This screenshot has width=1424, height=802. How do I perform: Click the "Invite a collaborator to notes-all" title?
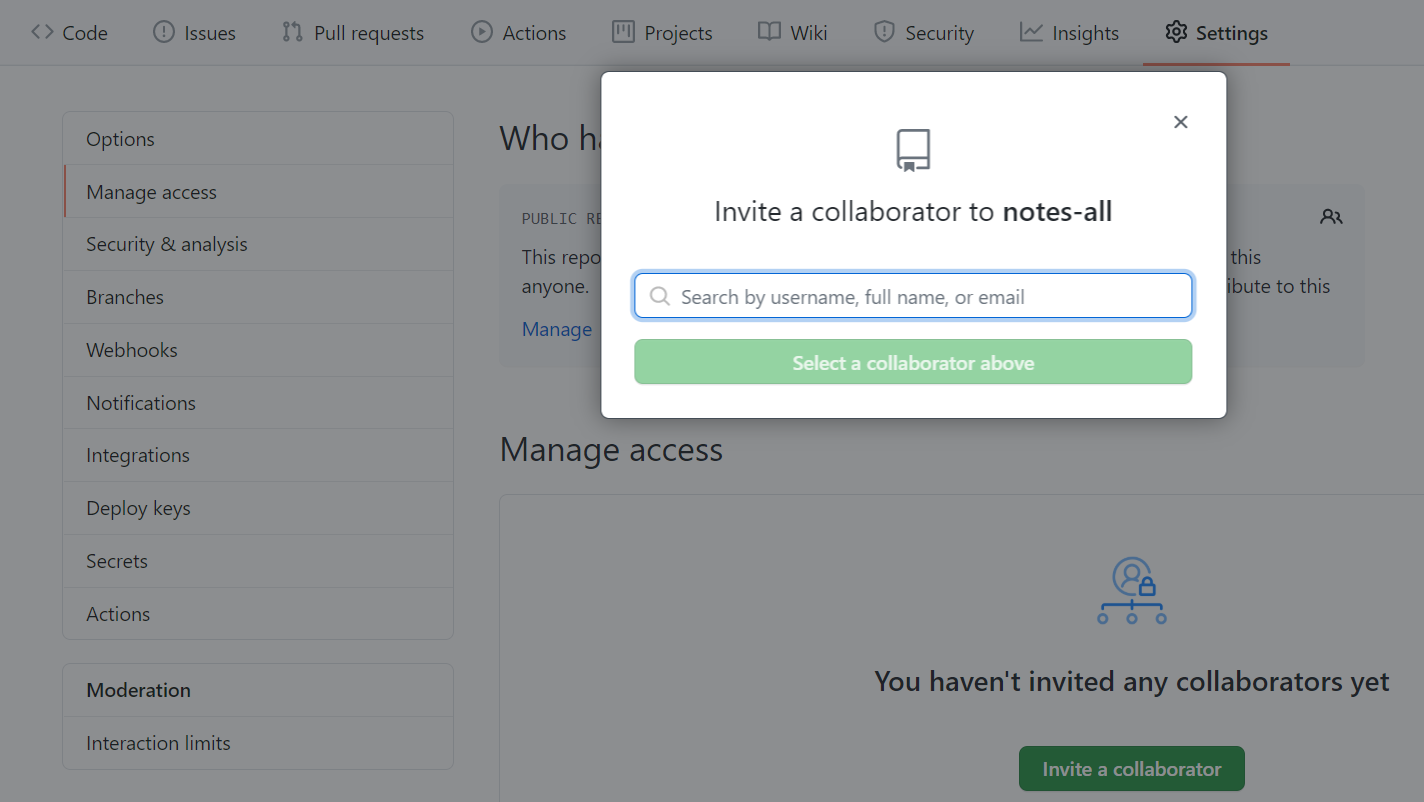(x=913, y=212)
